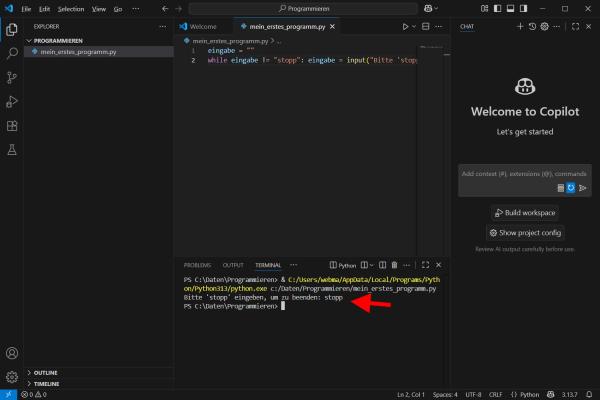Toggle secondary side bar layout button
600x400 pixels.
523,8
